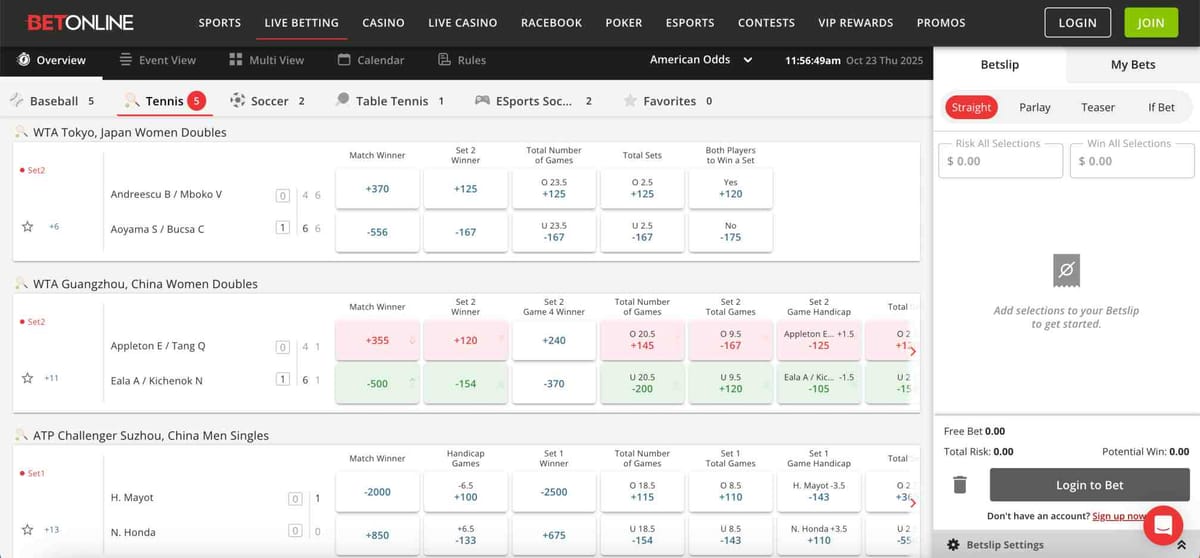Click Risk All Selections amount field
1200x558 pixels.
pyautogui.click(x=1000, y=161)
